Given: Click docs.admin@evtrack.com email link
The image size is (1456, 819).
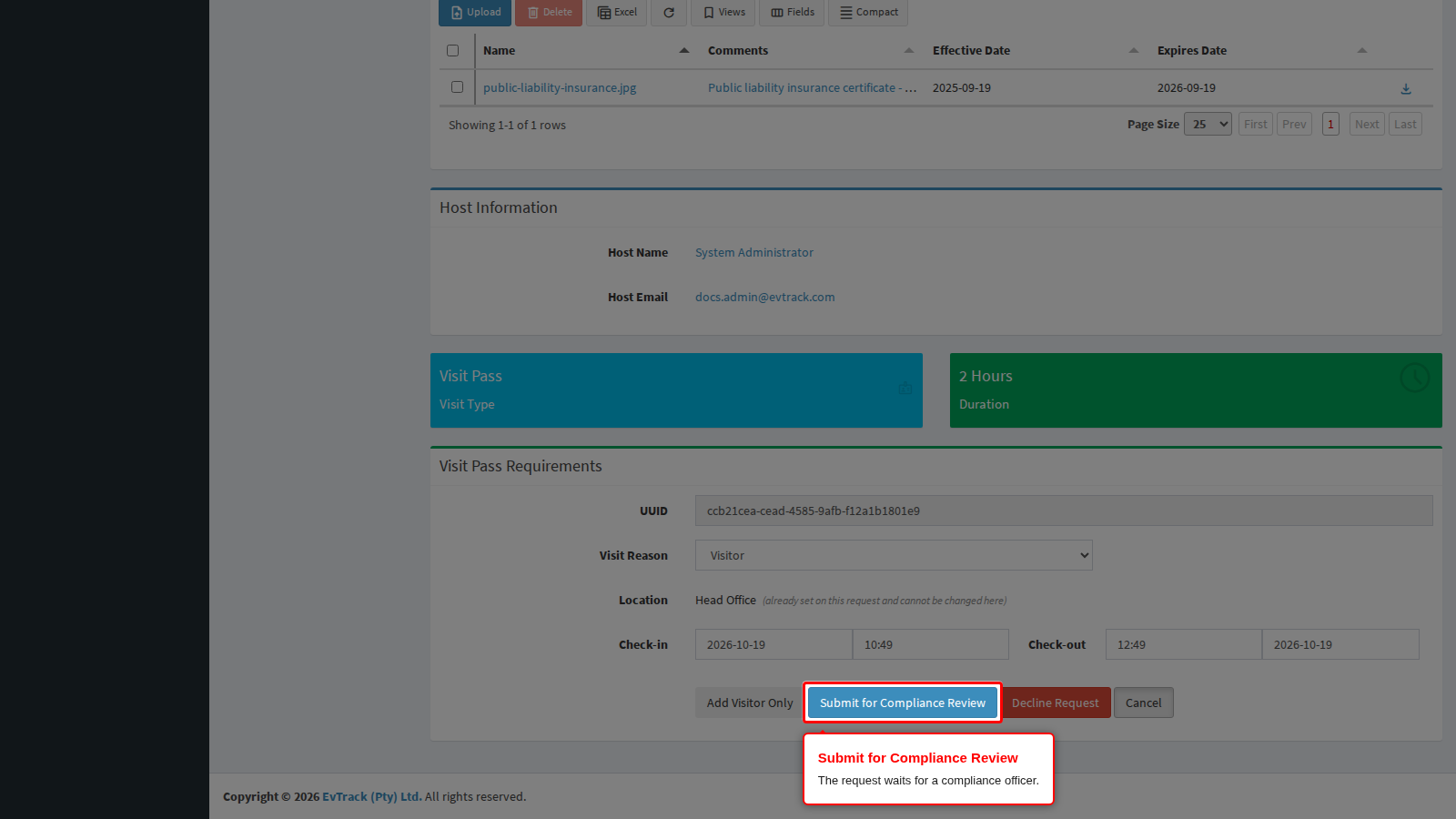Looking at the screenshot, I should [765, 298].
